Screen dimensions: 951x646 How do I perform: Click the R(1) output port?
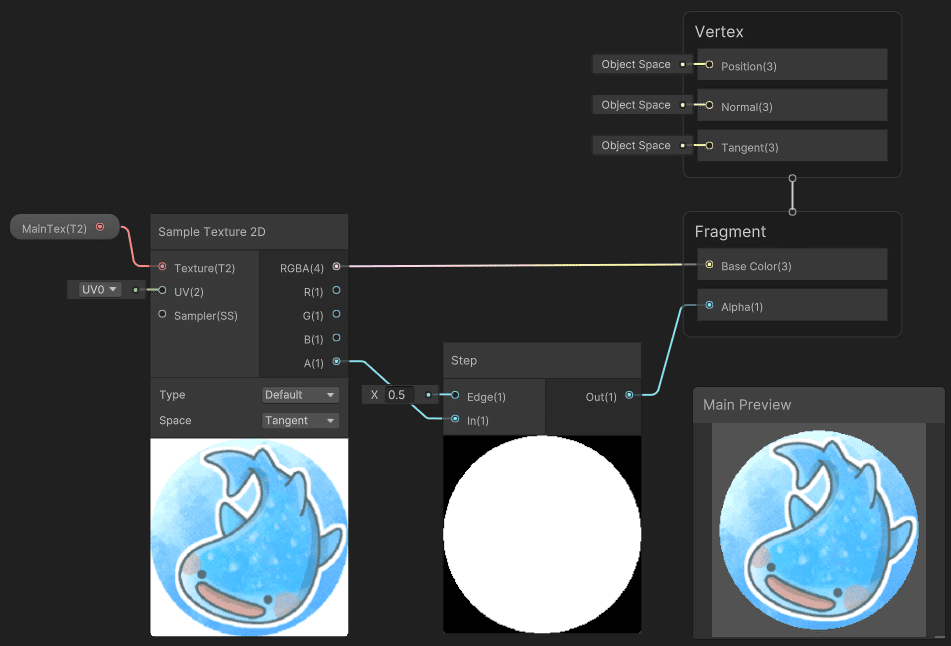(337, 291)
